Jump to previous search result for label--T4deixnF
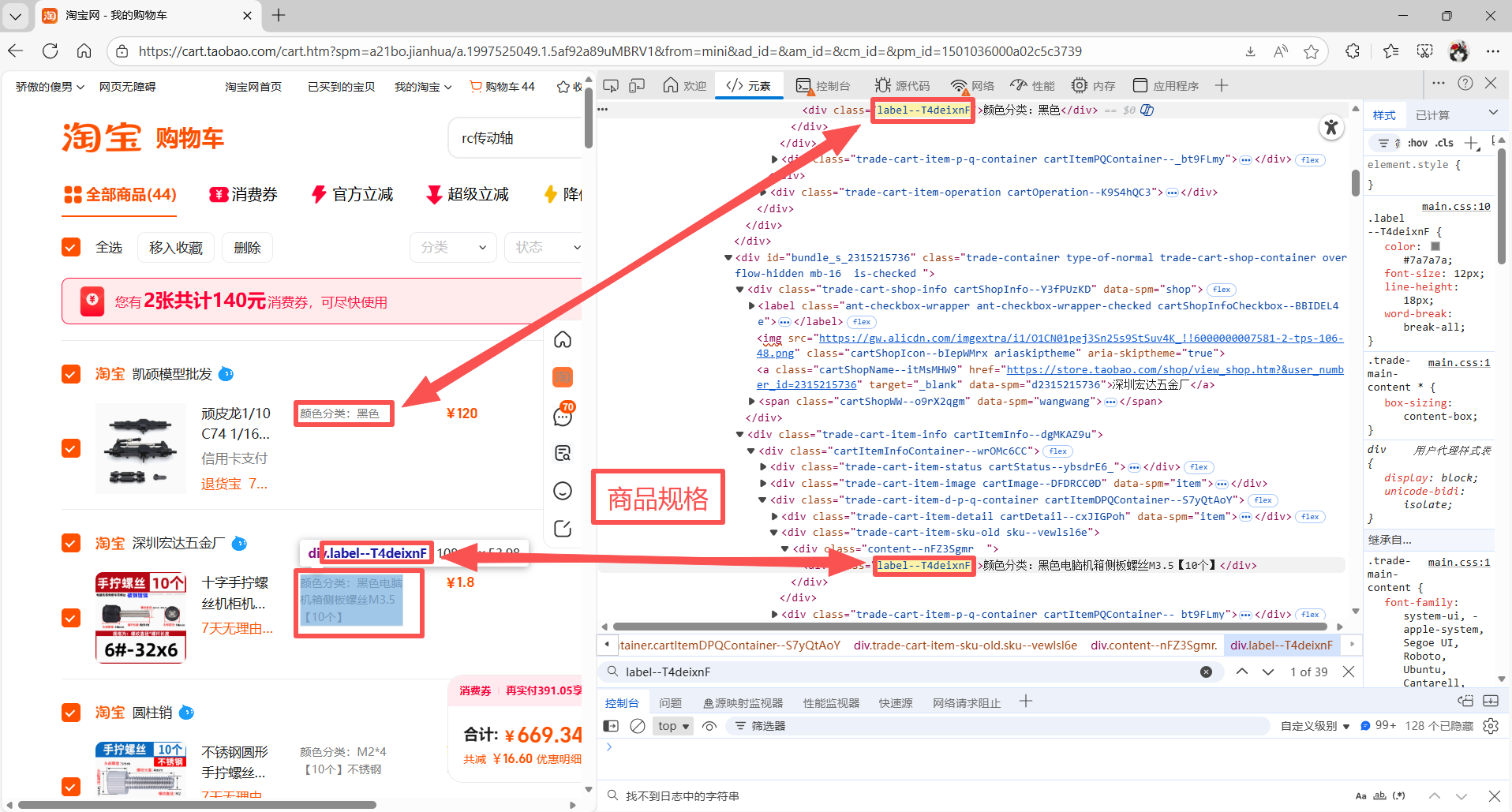Viewport: 1512px width, 812px height. [x=1242, y=672]
